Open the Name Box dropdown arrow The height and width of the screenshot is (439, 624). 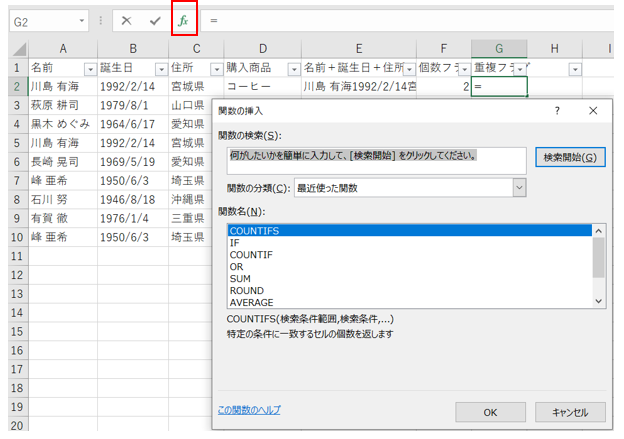coord(81,20)
